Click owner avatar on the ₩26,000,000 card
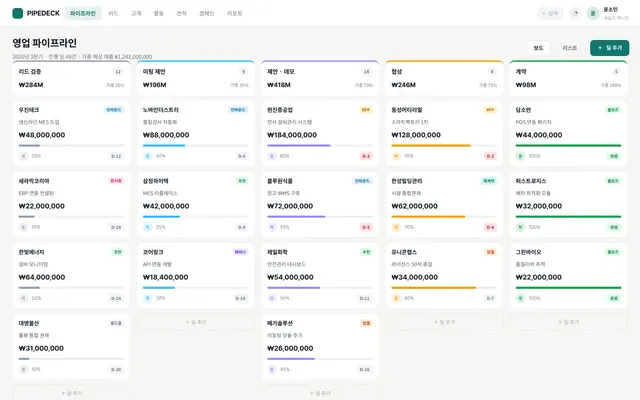Screen dimensions: 640x400 point(272,369)
